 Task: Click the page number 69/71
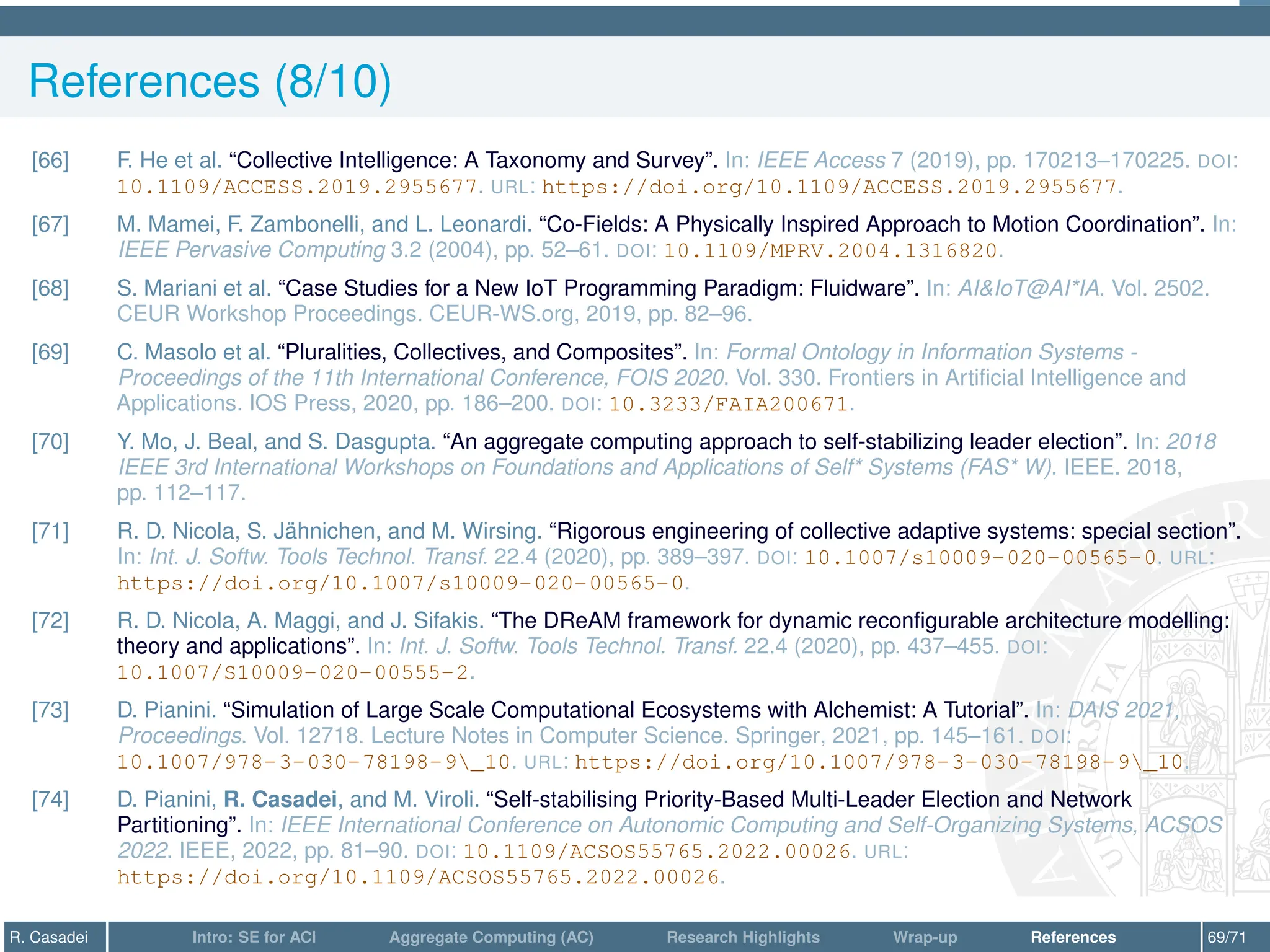(1227, 937)
